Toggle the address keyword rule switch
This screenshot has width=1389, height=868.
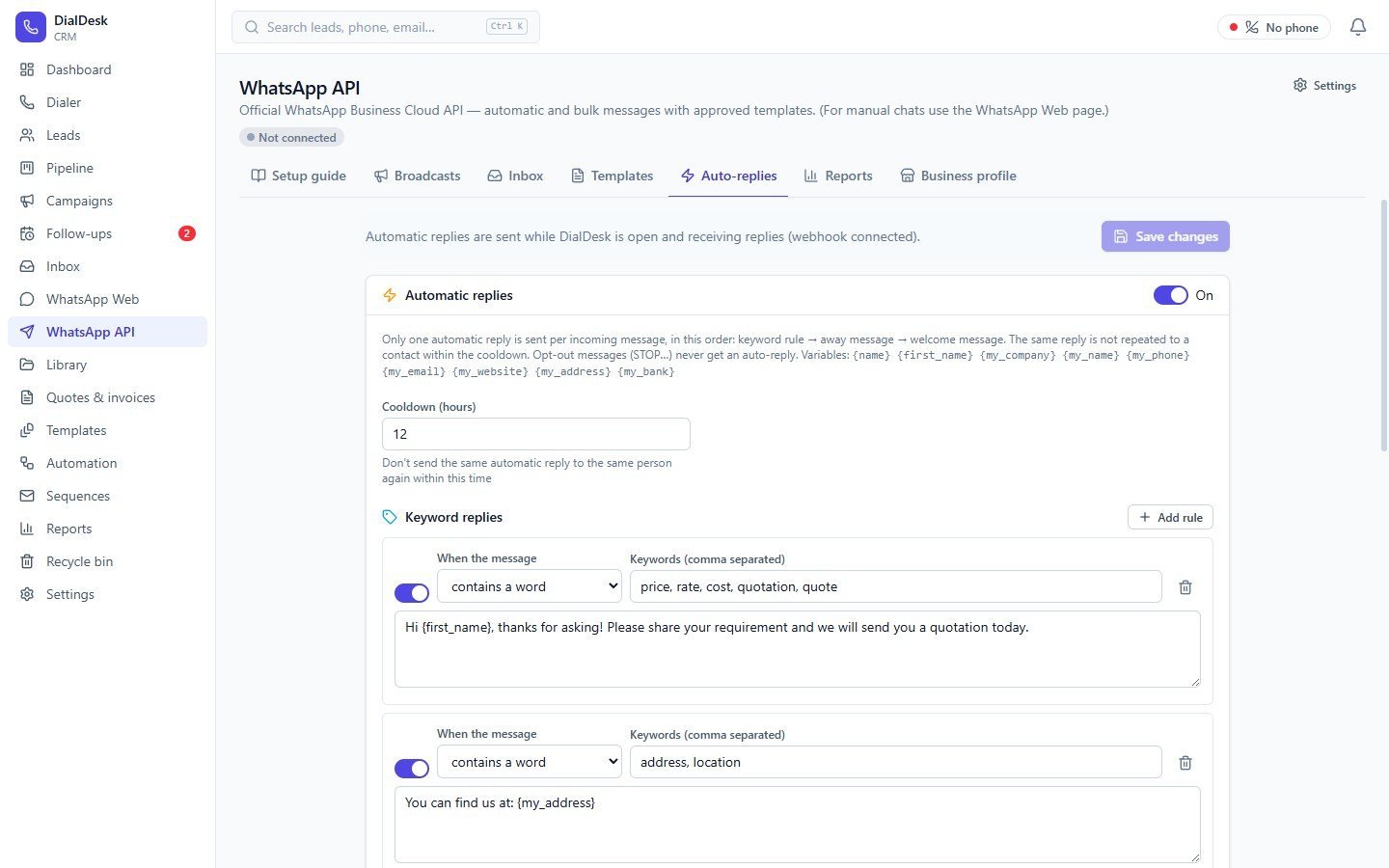(x=412, y=769)
